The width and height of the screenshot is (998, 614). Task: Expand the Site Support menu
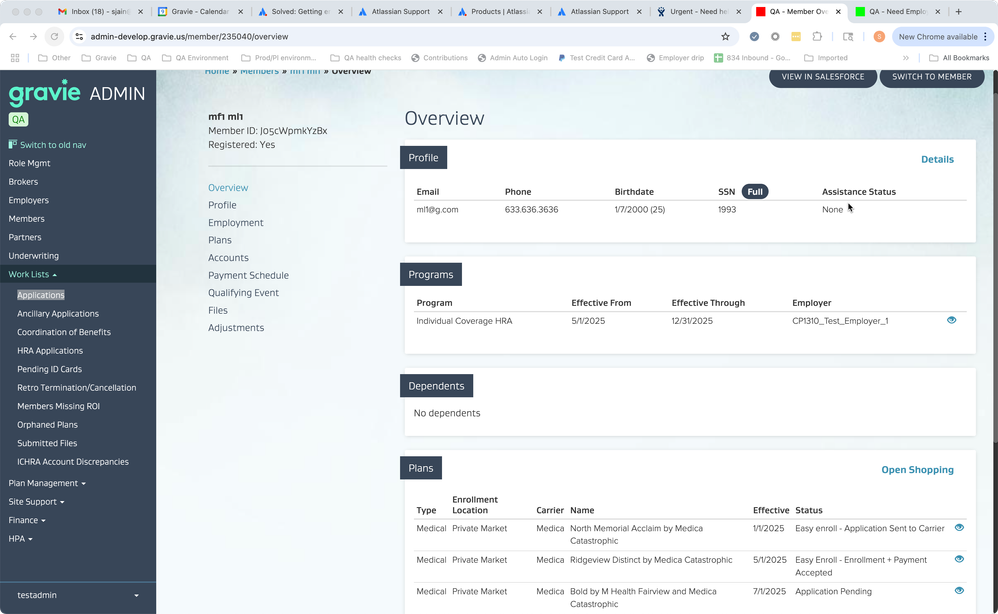[36, 502]
